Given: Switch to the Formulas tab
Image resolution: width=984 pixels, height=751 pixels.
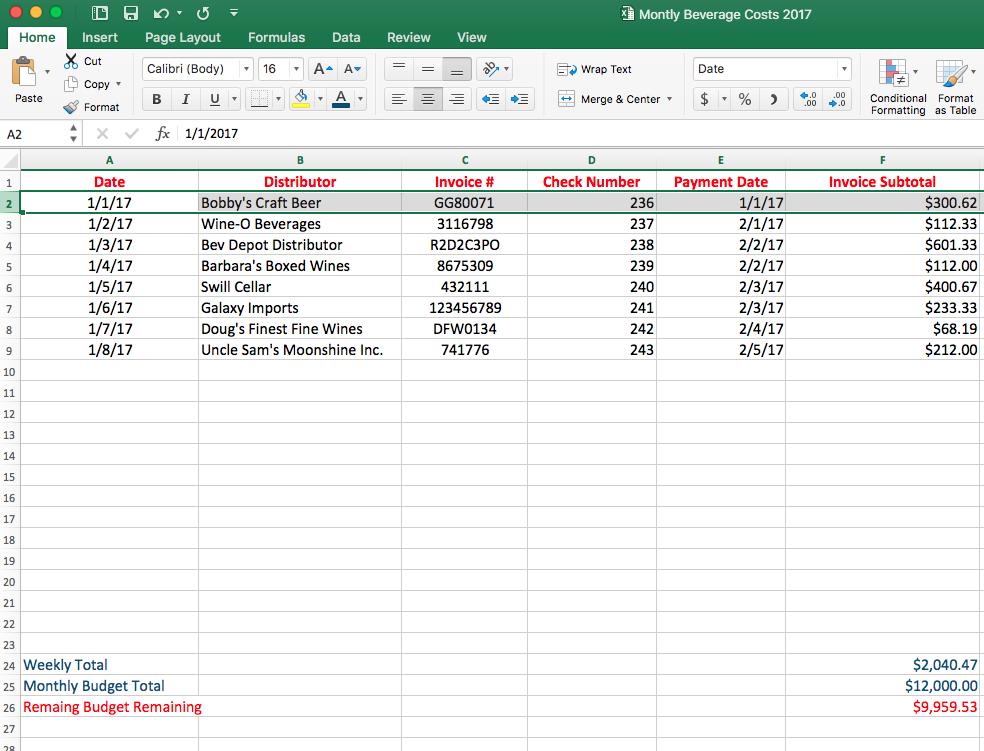Looking at the screenshot, I should click(x=276, y=38).
